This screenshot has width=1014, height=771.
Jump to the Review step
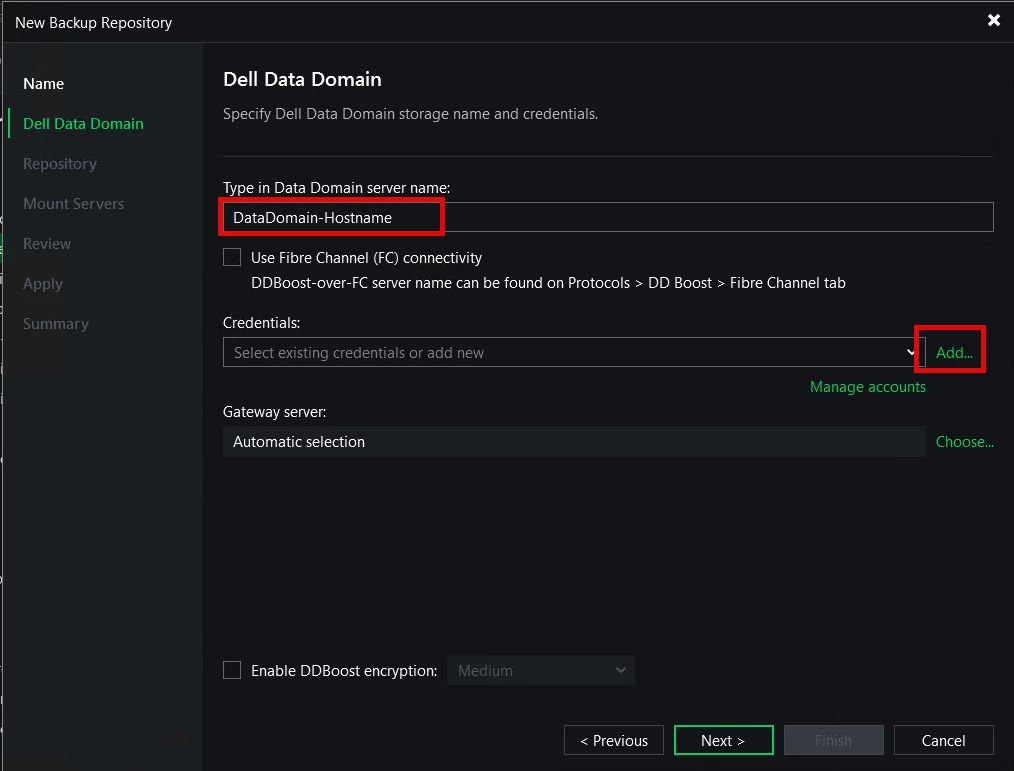[x=47, y=244]
